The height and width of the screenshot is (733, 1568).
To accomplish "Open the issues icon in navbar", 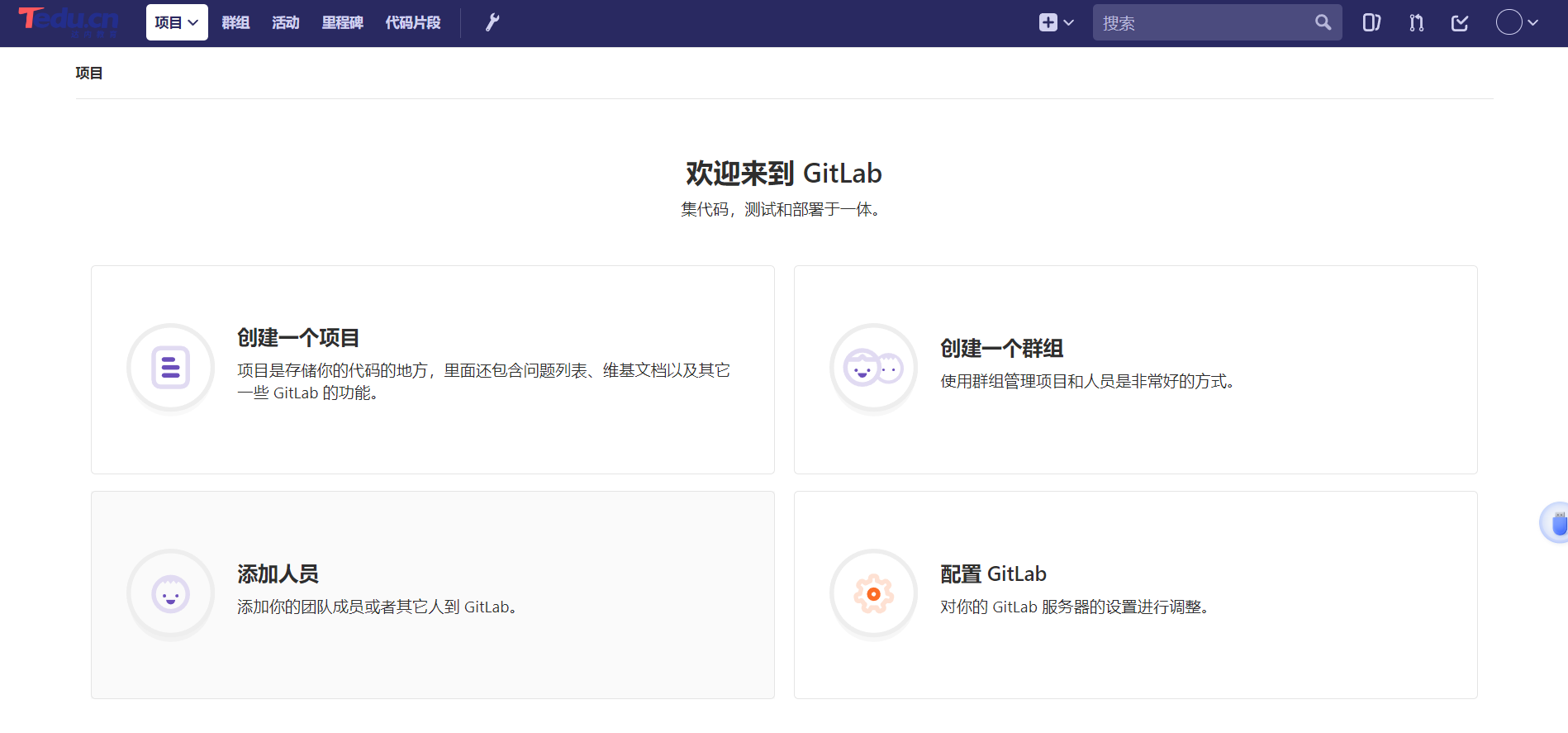I will (1371, 22).
